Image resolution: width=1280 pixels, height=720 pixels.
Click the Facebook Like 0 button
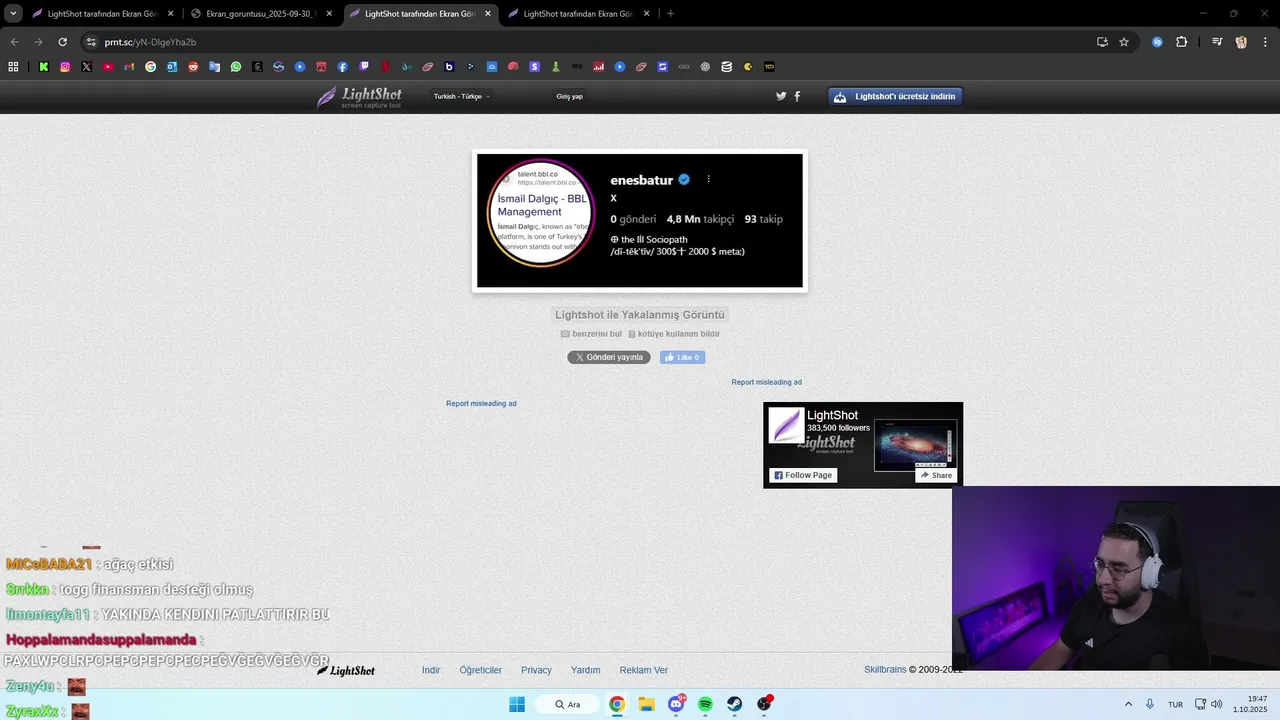click(682, 357)
